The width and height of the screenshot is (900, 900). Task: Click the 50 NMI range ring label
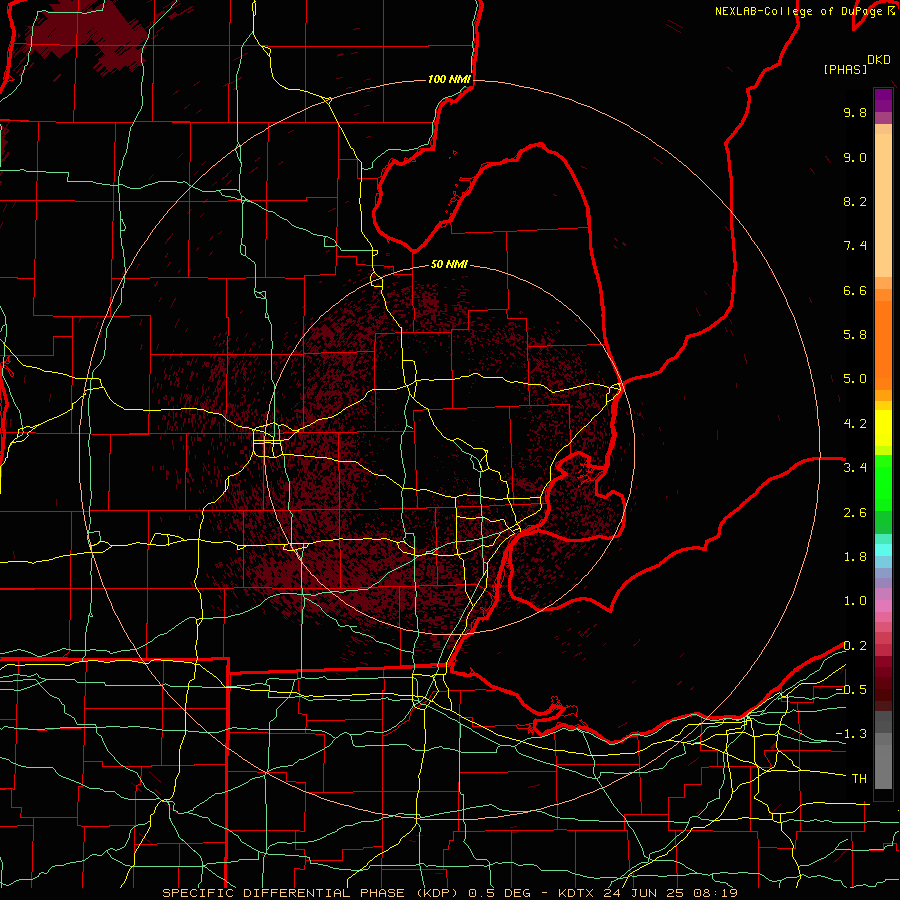point(449,264)
